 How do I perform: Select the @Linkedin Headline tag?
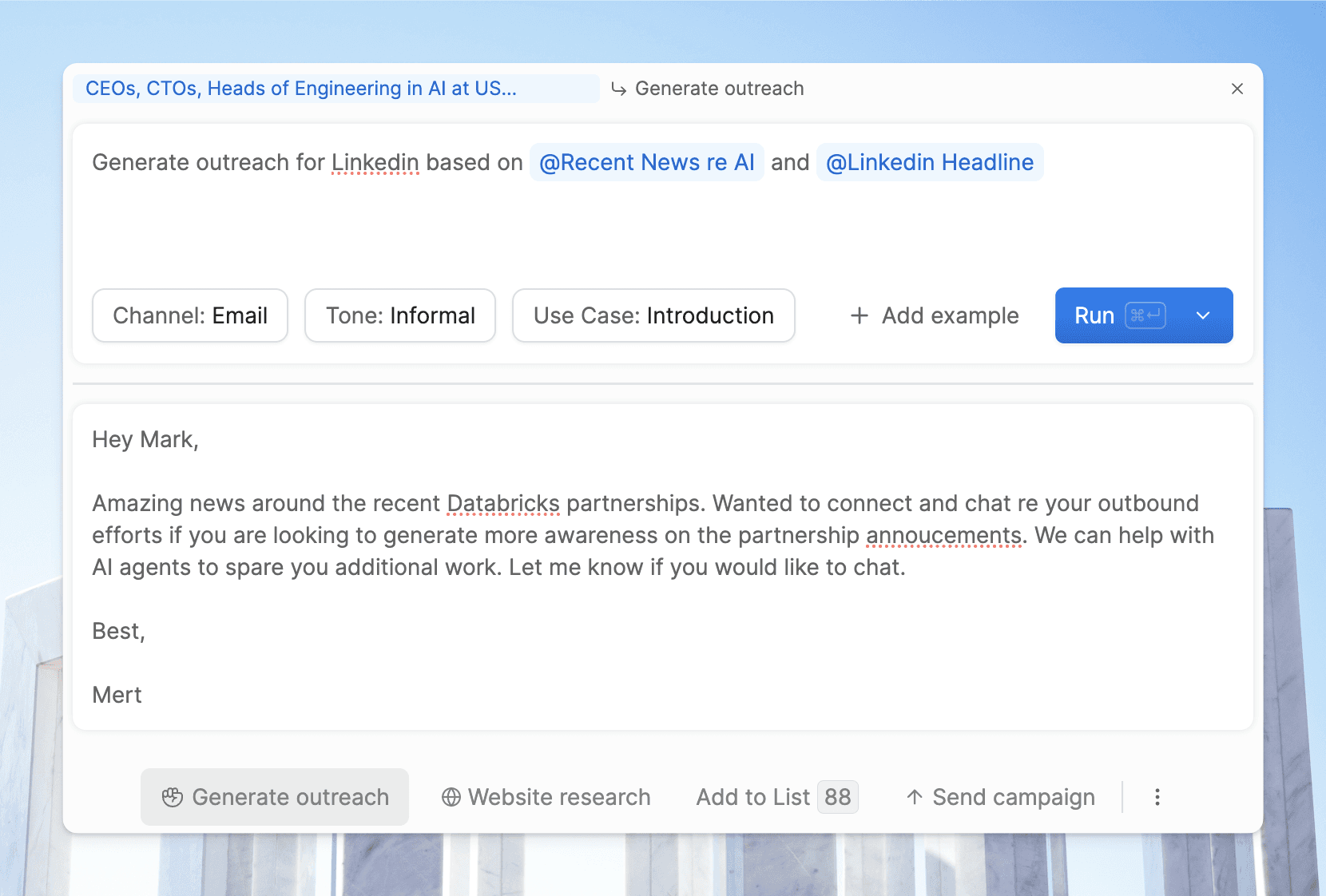pos(929,162)
